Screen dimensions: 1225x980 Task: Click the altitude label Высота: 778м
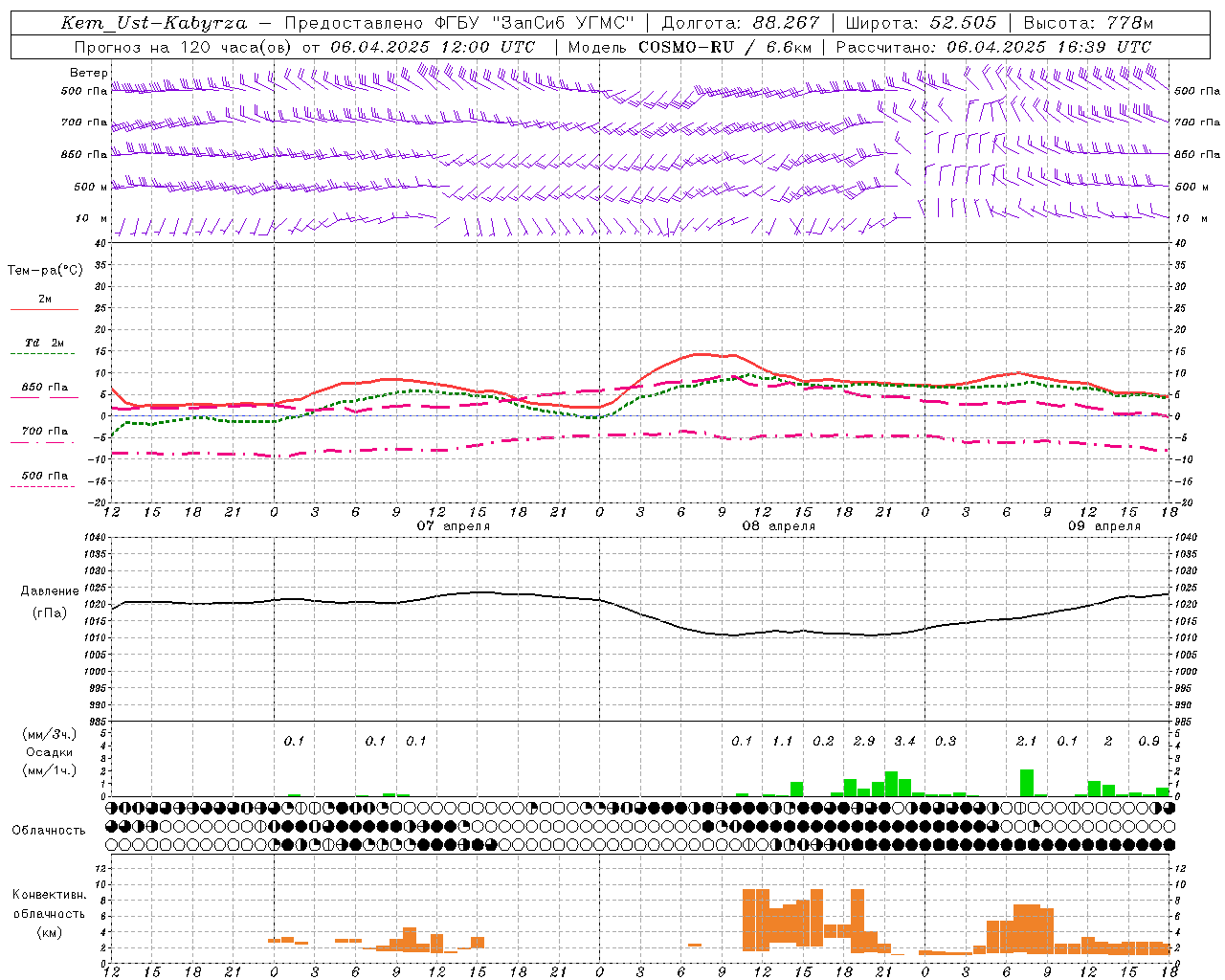tap(1088, 23)
